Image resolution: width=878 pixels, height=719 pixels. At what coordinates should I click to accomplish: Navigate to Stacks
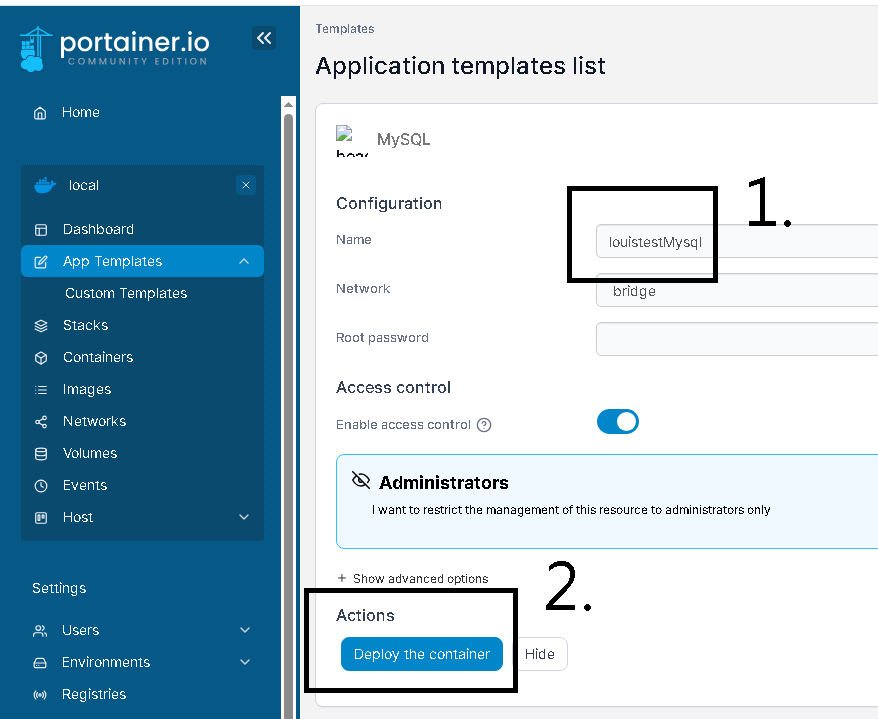pyautogui.click(x=85, y=325)
